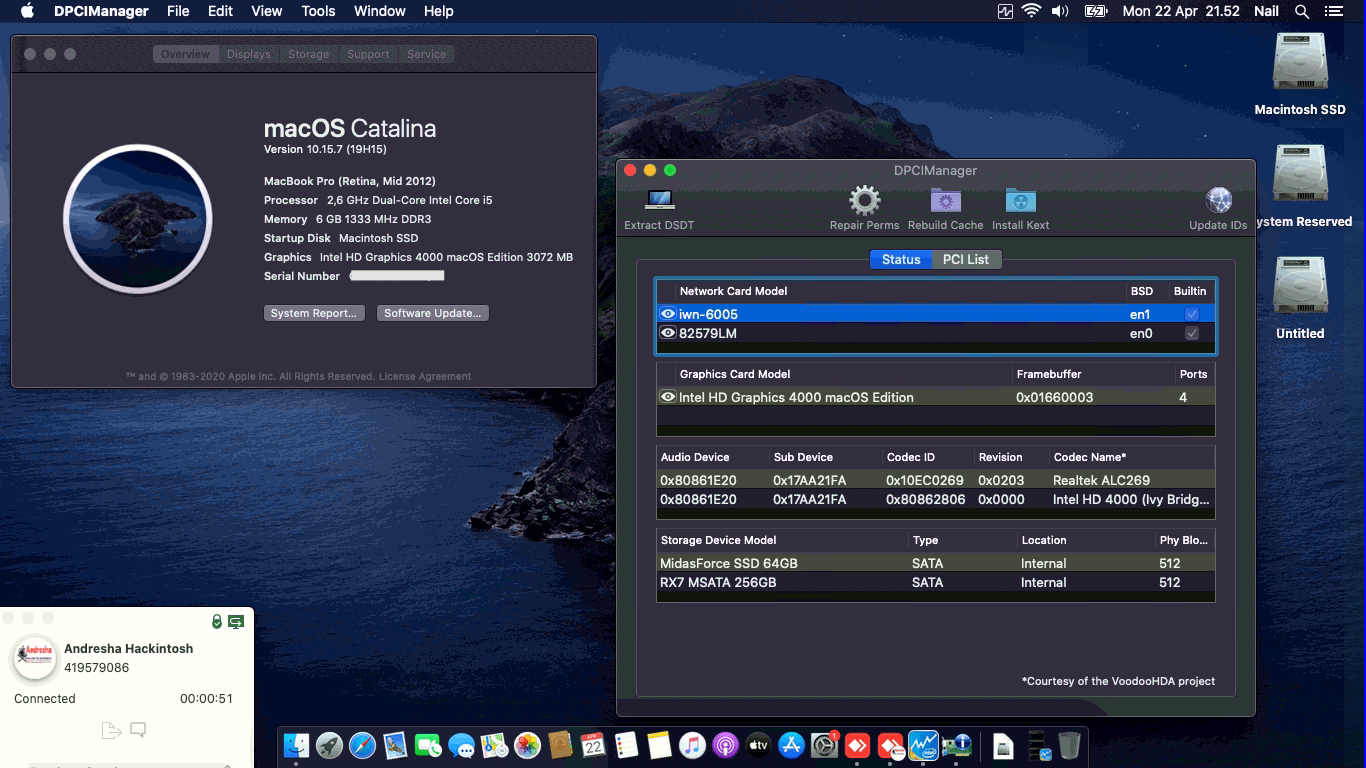This screenshot has width=1366, height=768.
Task: Open the Tools menu
Action: click(x=318, y=11)
